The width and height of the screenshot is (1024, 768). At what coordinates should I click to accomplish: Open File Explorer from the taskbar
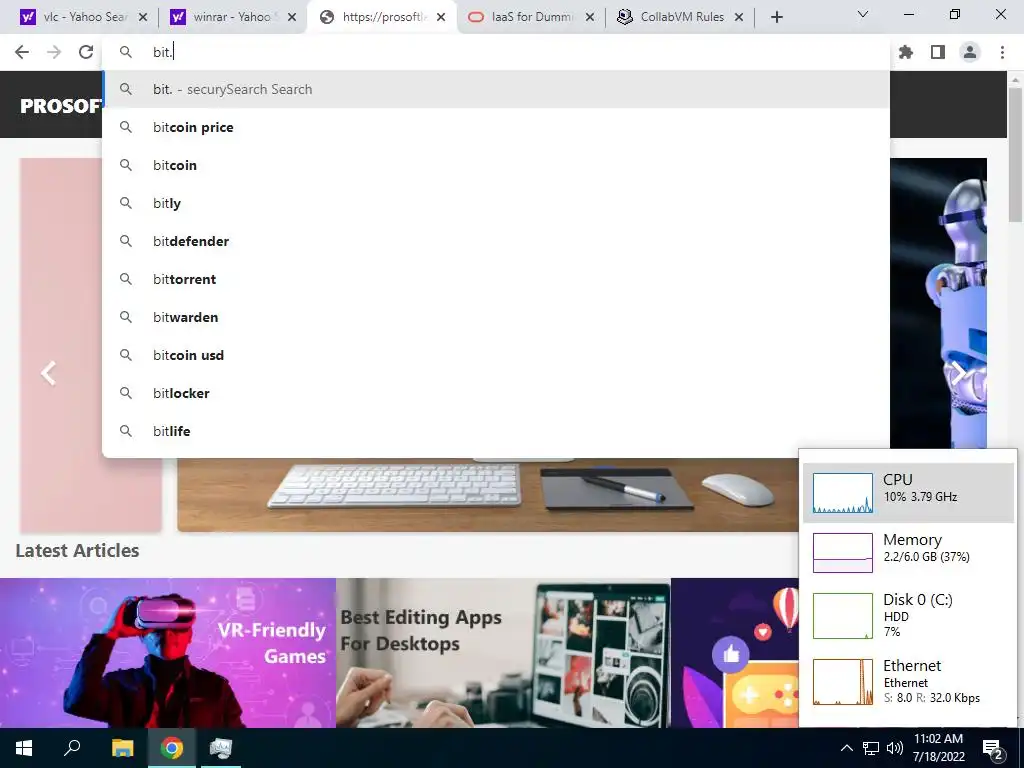122,748
